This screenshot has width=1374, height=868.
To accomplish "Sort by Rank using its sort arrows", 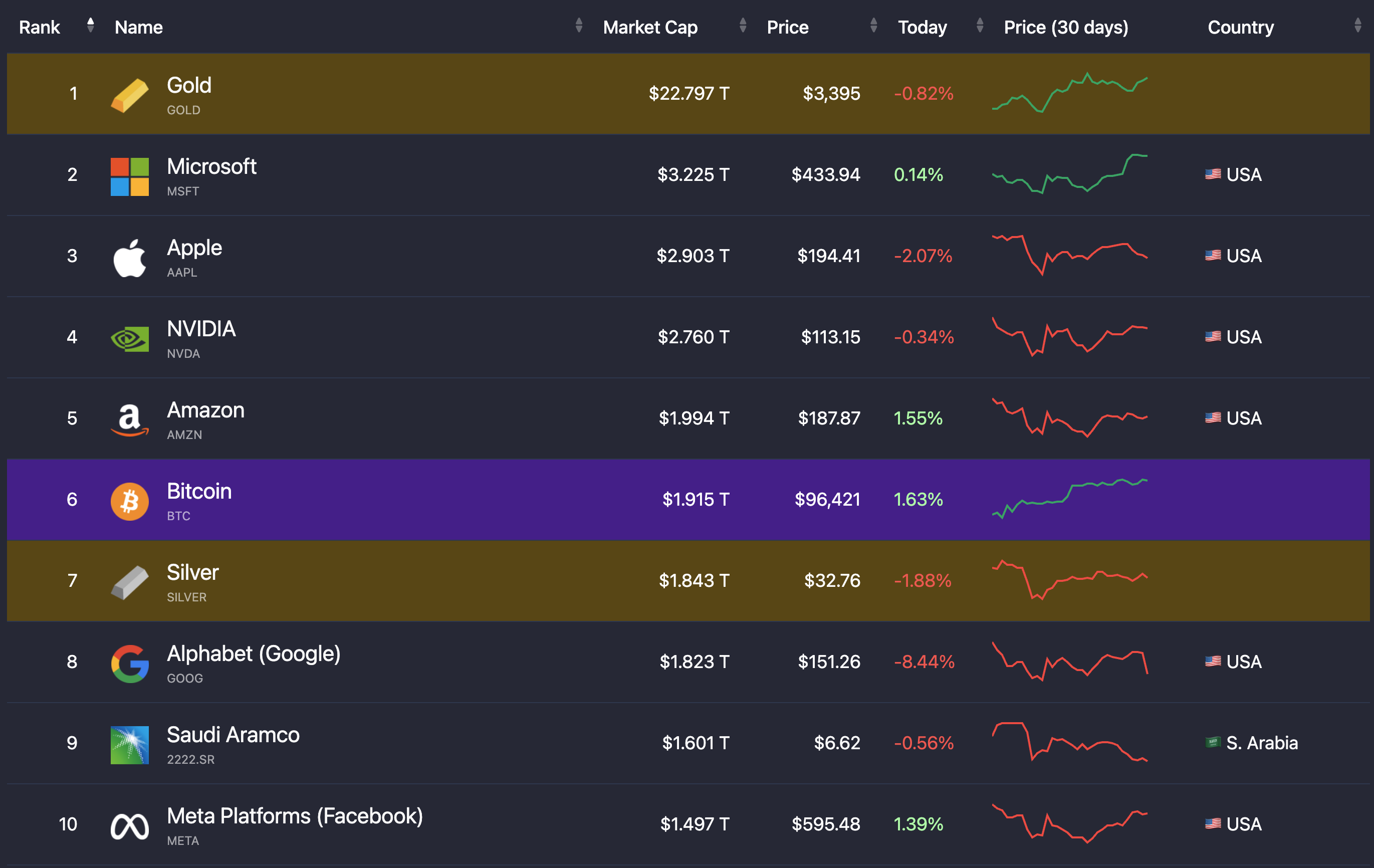I will pyautogui.click(x=90, y=26).
